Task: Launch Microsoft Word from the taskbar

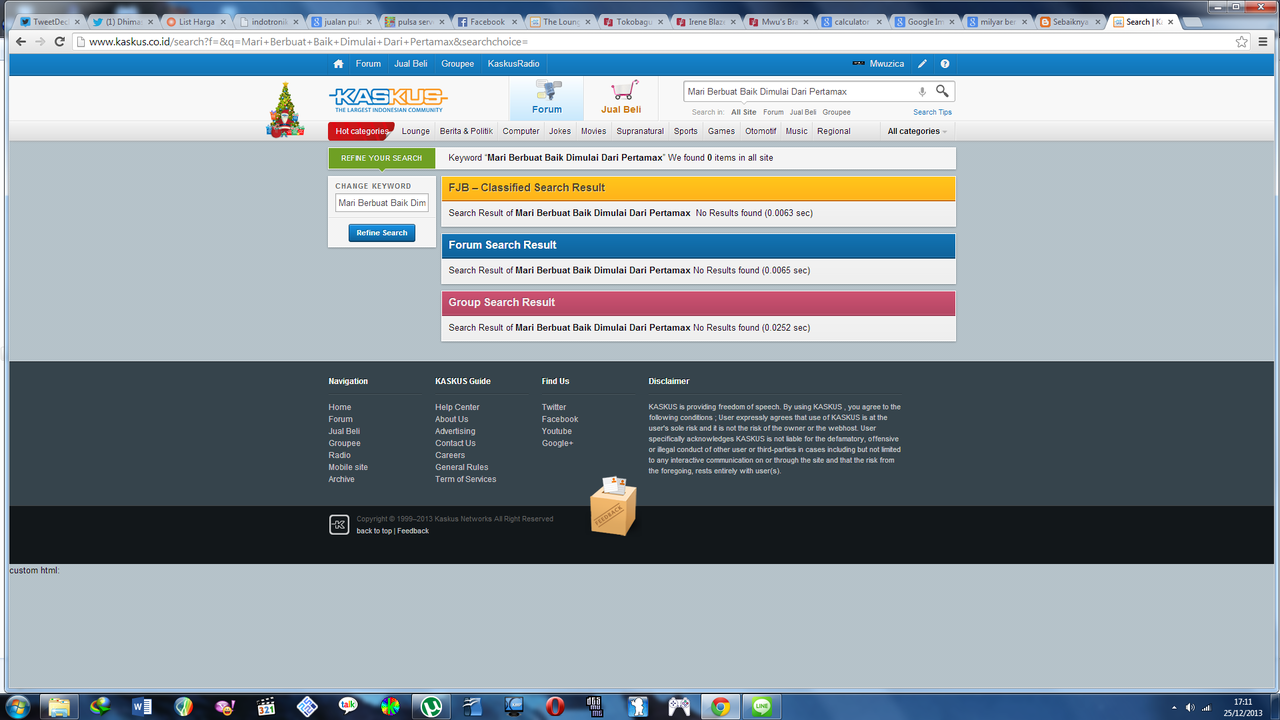Action: [x=142, y=706]
